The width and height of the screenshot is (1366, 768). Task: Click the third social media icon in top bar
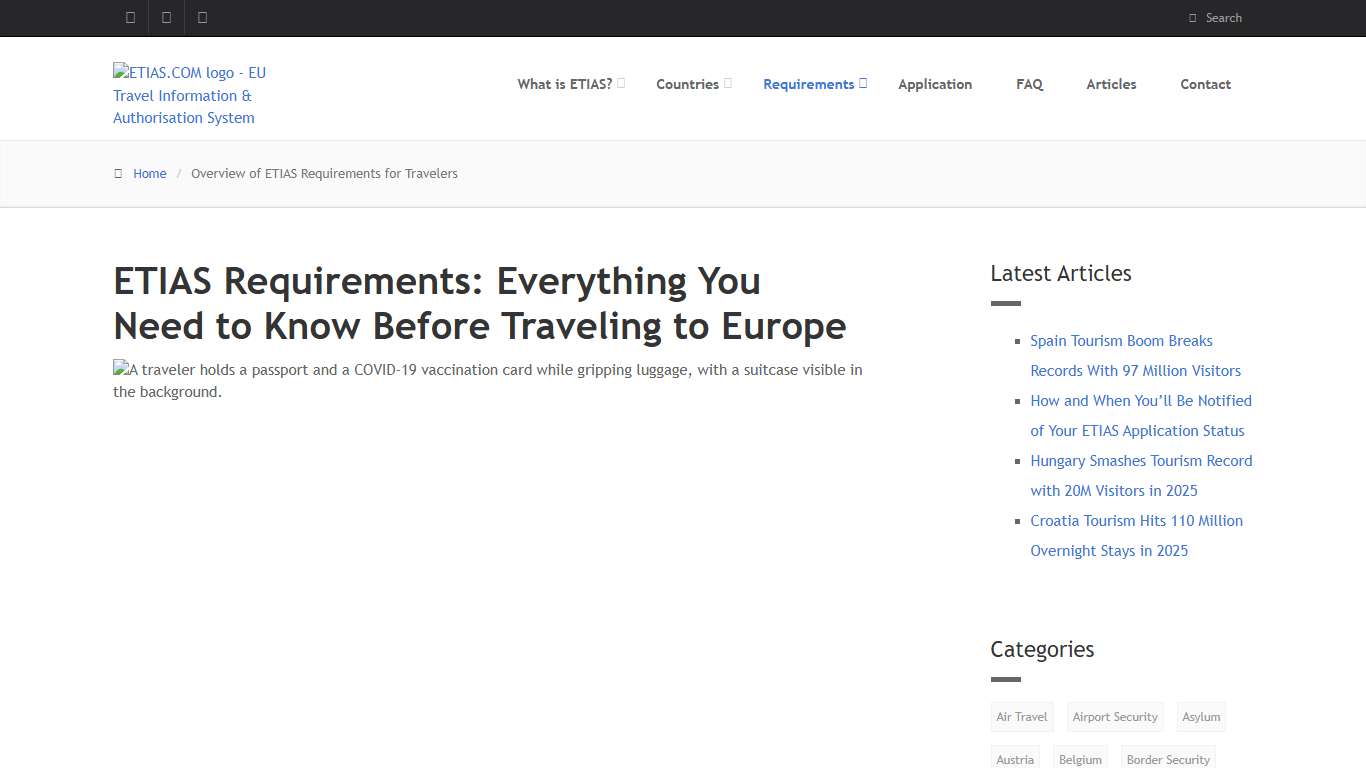(x=203, y=17)
